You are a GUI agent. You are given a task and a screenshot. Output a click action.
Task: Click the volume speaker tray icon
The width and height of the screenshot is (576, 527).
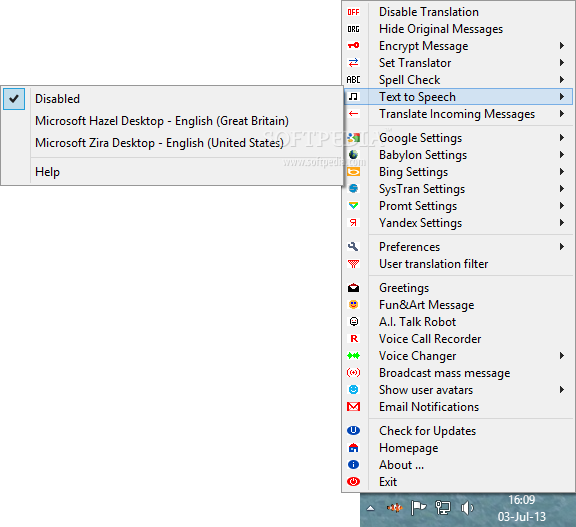click(467, 508)
